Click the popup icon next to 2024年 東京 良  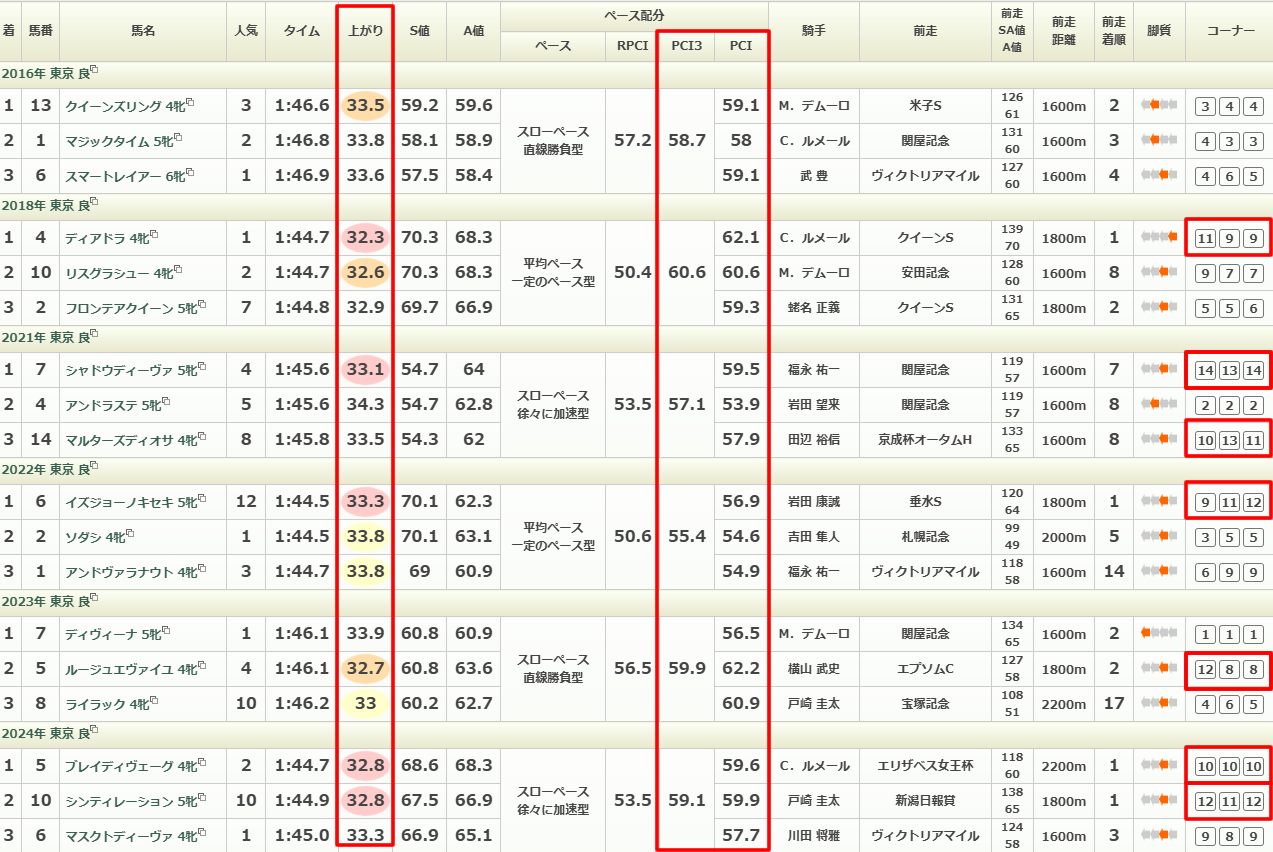[x=95, y=731]
